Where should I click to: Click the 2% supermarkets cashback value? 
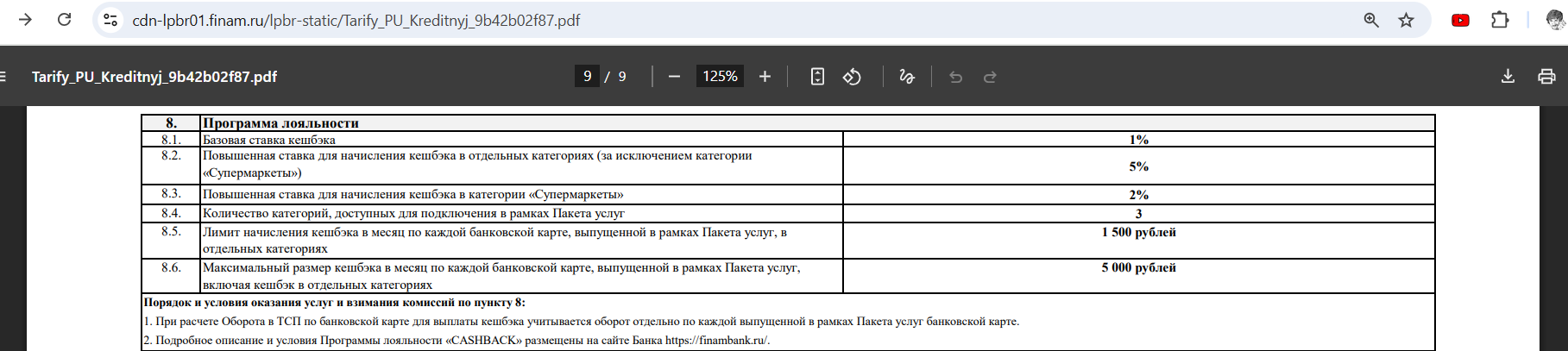click(1138, 195)
